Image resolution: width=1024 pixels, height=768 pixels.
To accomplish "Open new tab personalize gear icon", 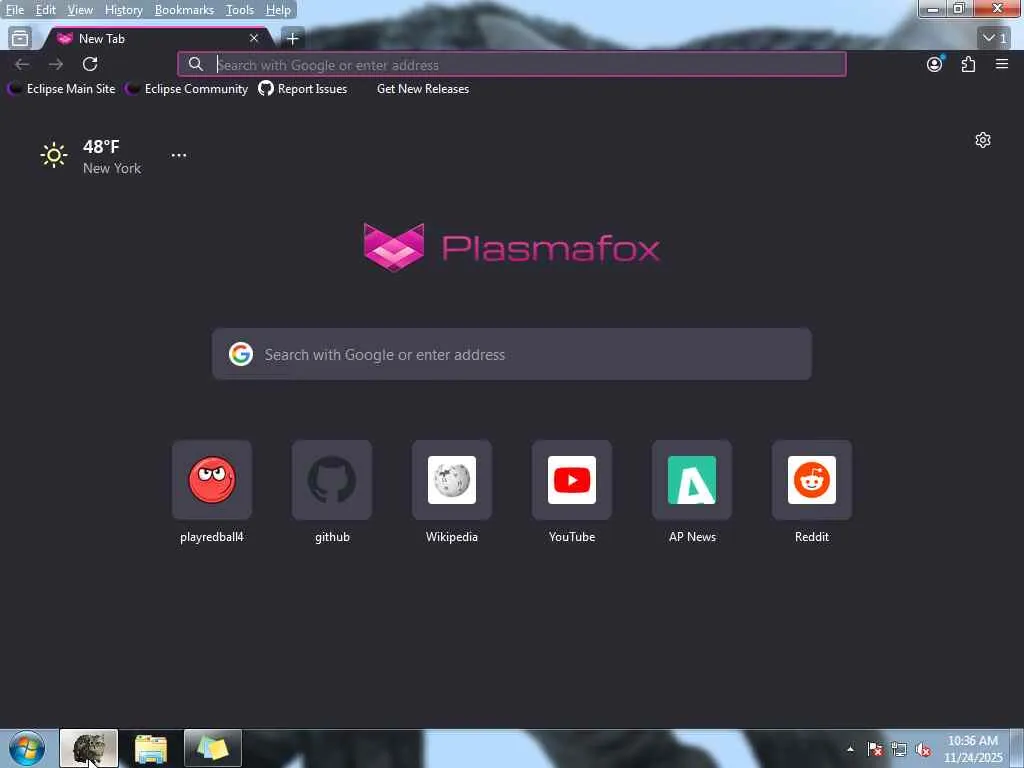I will pyautogui.click(x=982, y=140).
